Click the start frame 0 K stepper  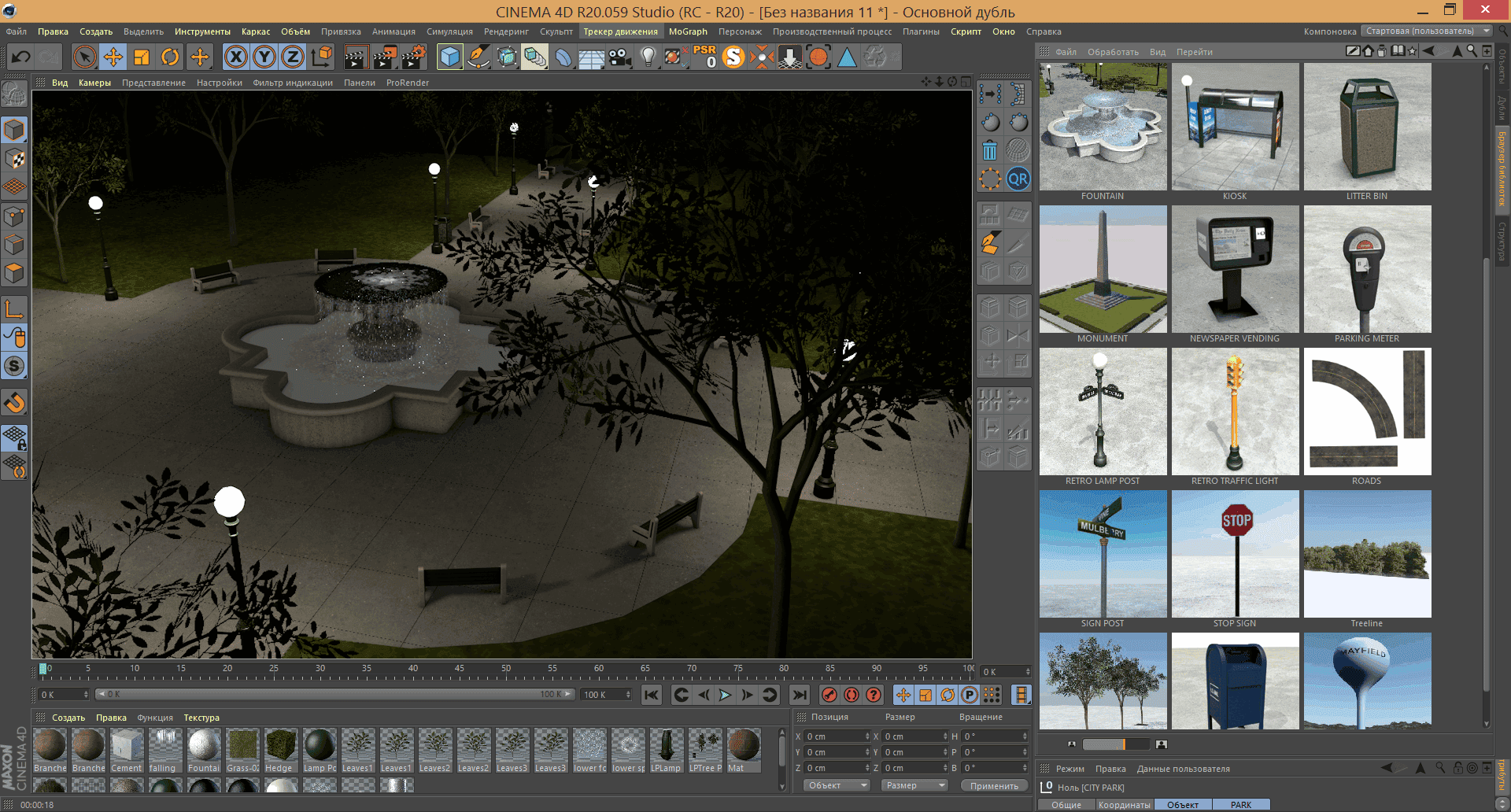pos(86,695)
